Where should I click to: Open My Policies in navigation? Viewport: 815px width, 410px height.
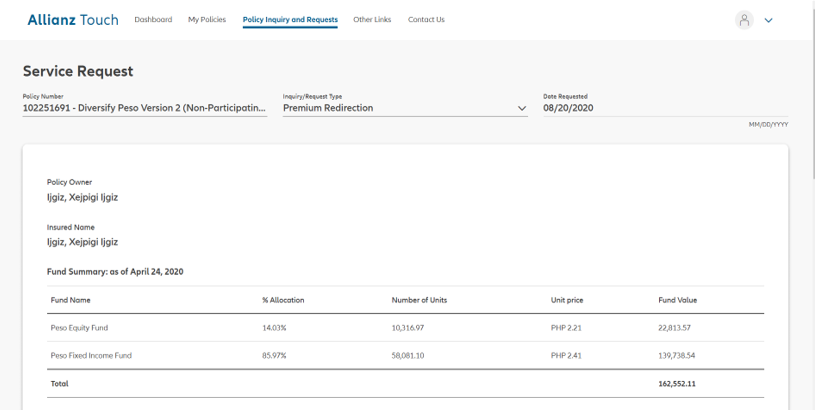coord(207,20)
